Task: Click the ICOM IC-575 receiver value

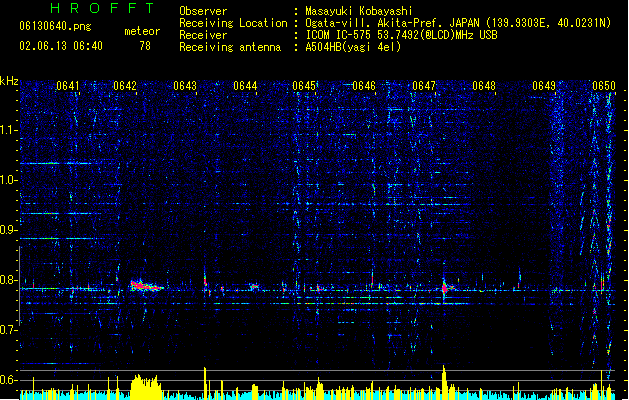Action: (401, 35)
